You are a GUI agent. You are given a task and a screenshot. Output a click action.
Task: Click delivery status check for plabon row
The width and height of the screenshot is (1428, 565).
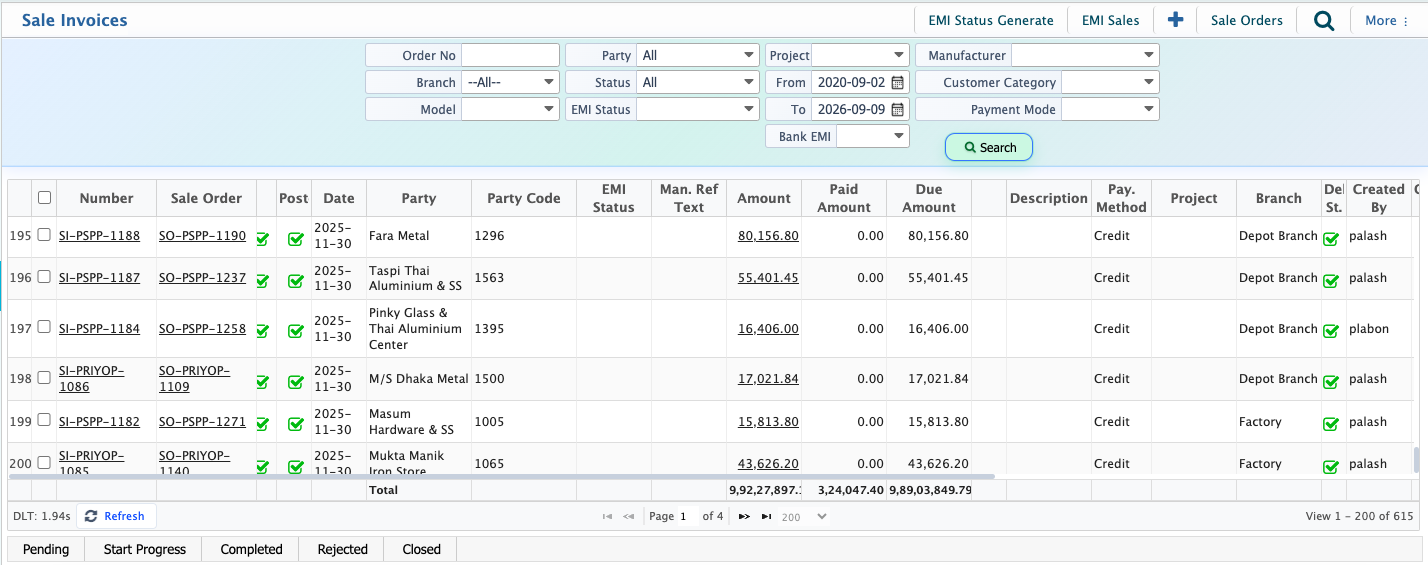(1331, 331)
